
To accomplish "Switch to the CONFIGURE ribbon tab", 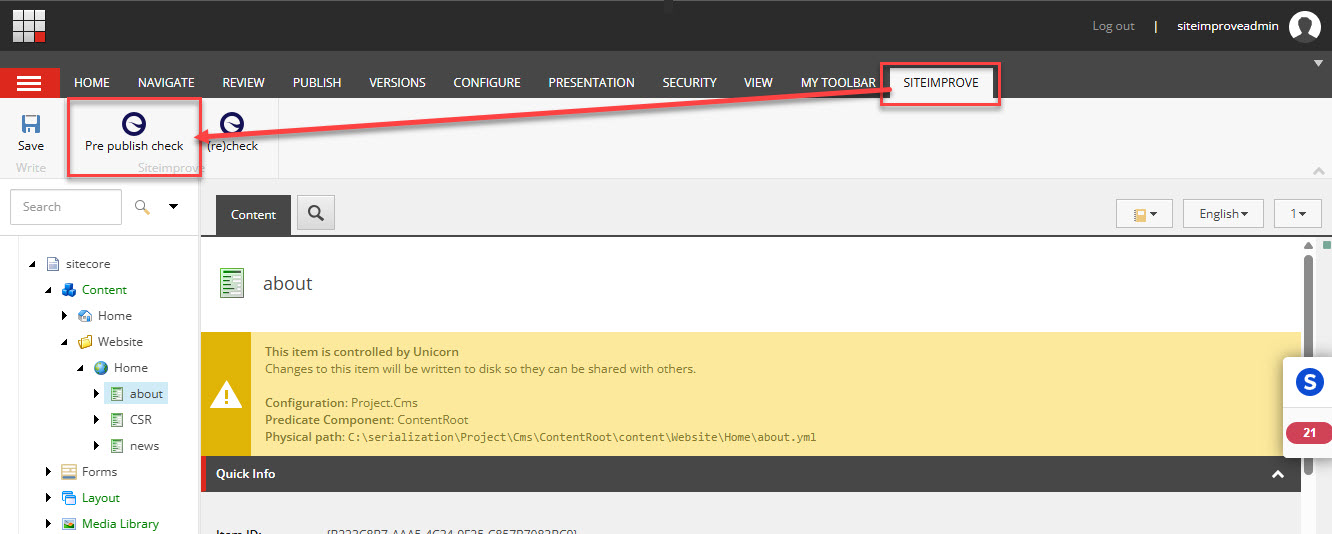I will pyautogui.click(x=487, y=83).
